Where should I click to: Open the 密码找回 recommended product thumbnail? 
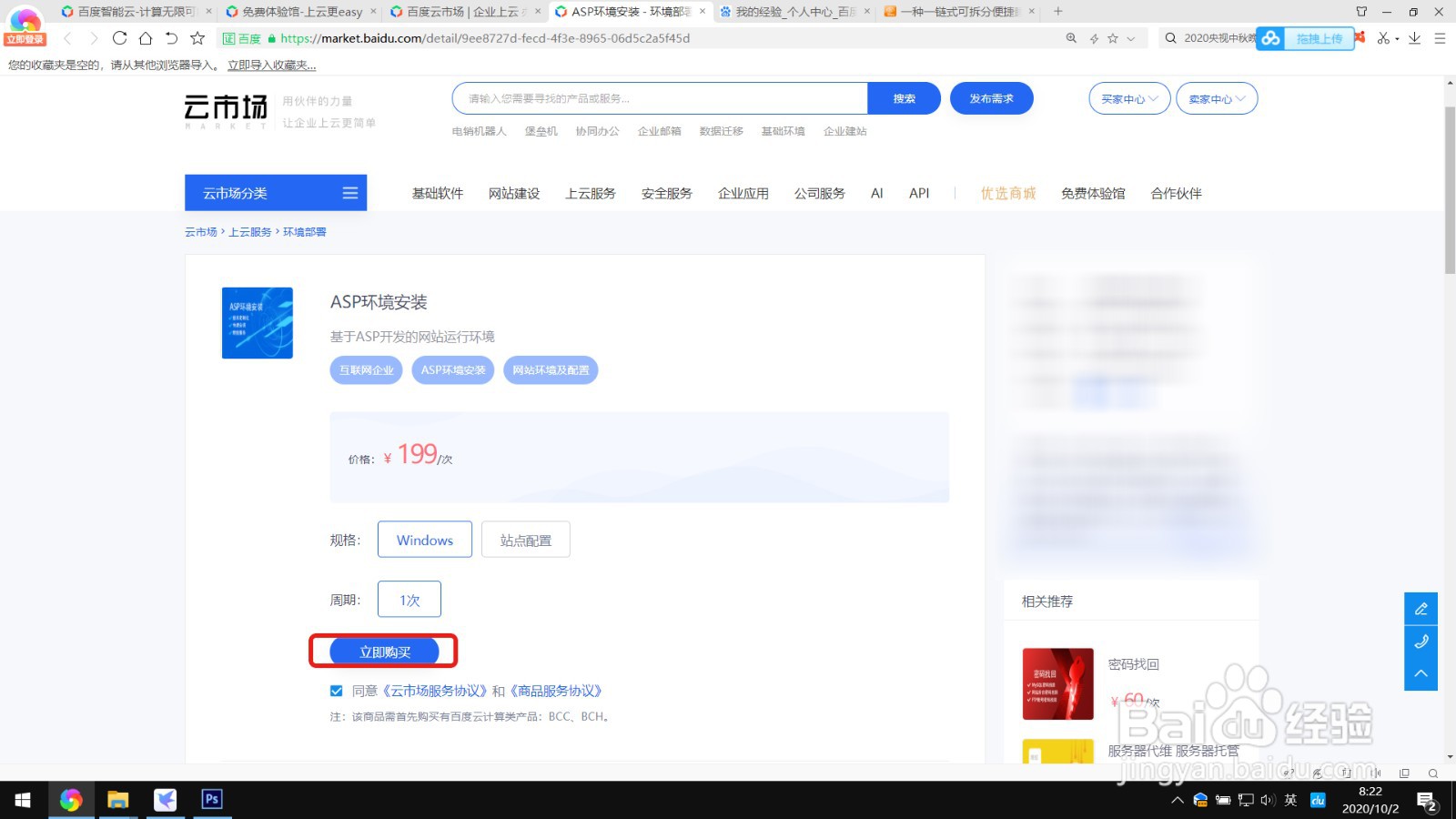(x=1057, y=683)
